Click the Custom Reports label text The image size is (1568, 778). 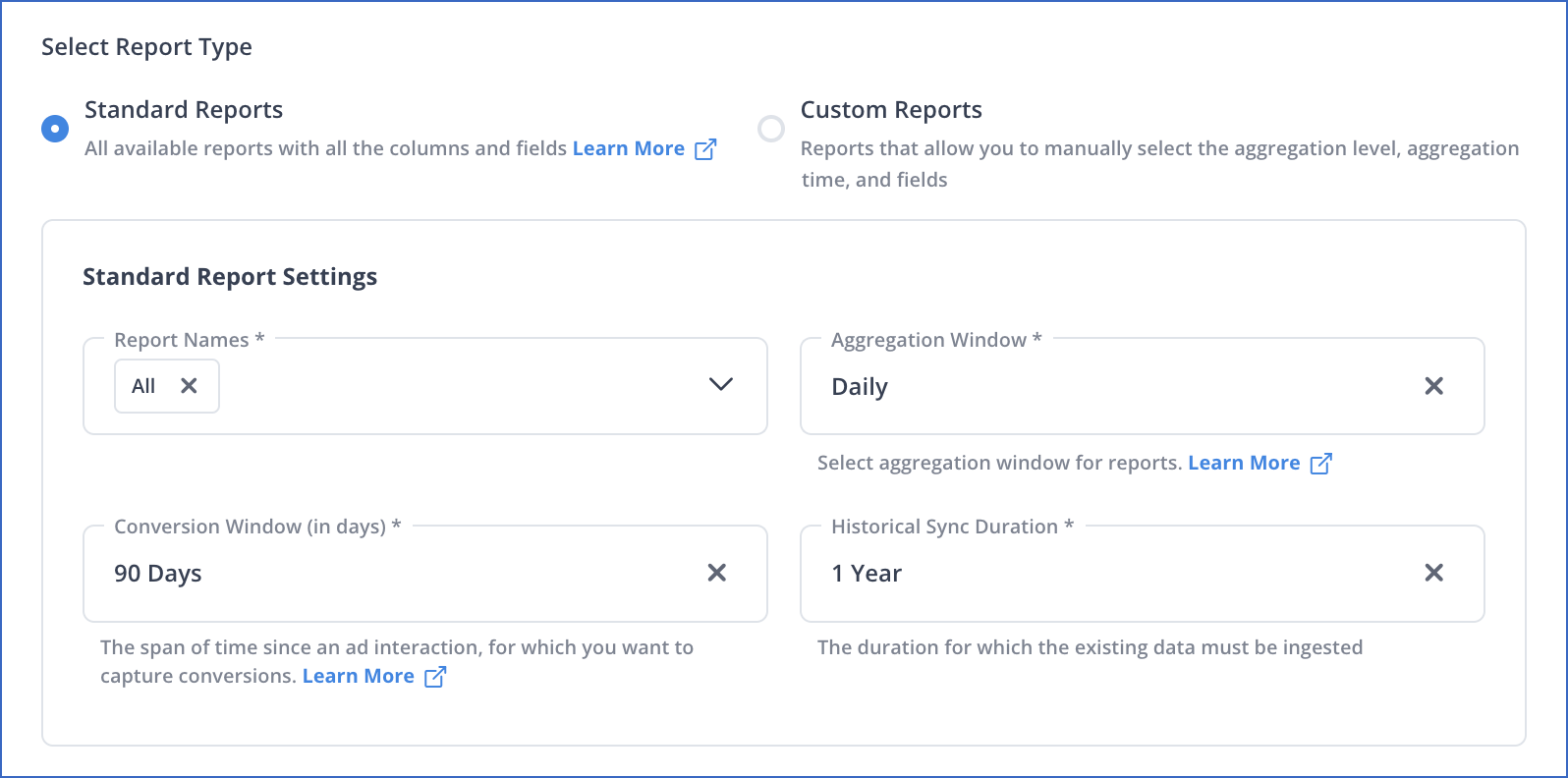tap(891, 110)
